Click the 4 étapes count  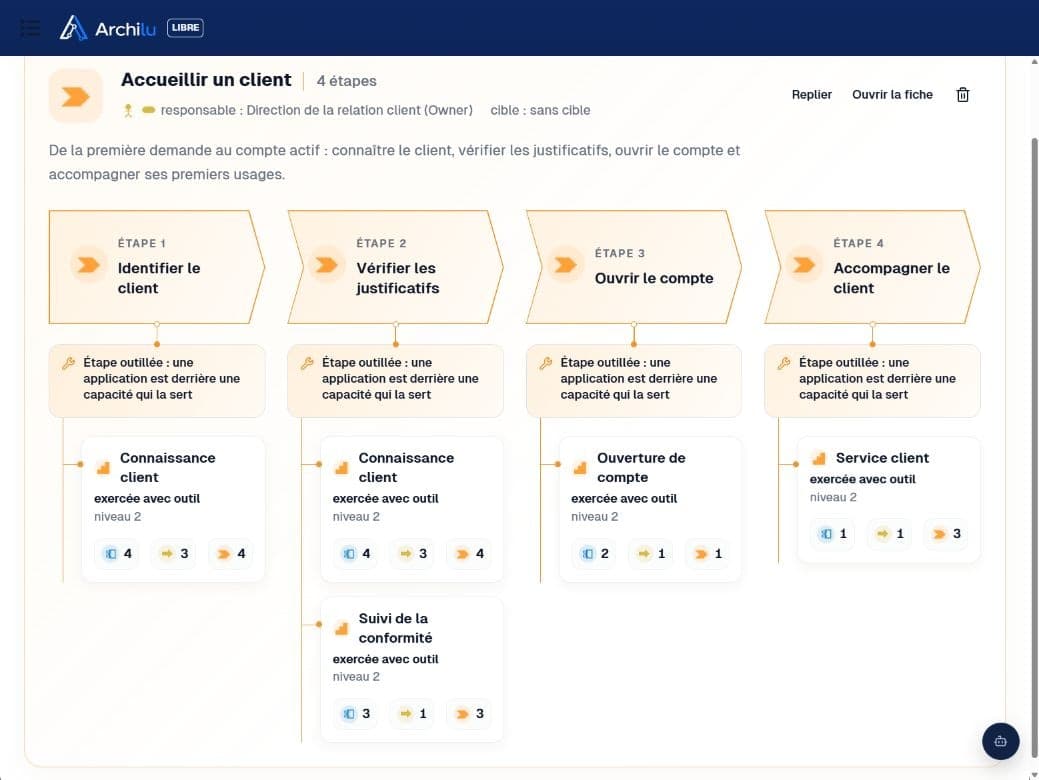[x=347, y=81]
